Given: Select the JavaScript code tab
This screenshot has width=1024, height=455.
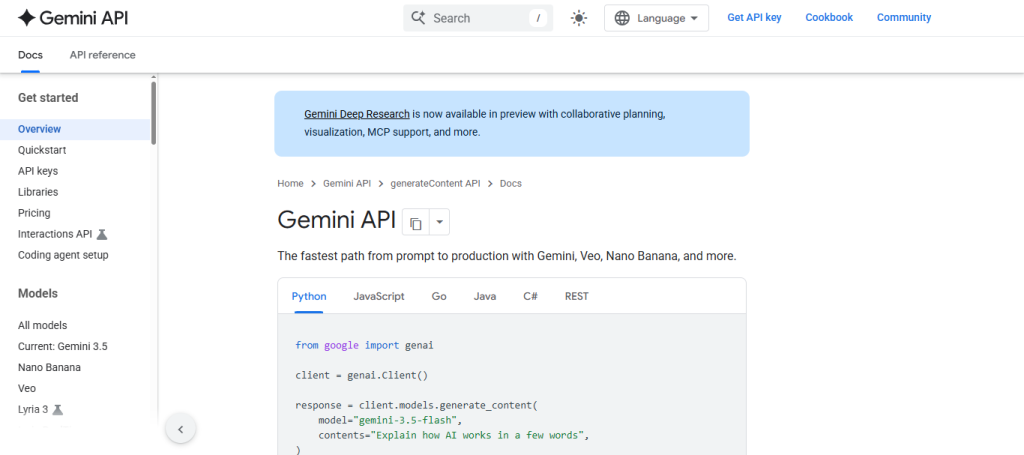Looking at the screenshot, I should [x=379, y=296].
